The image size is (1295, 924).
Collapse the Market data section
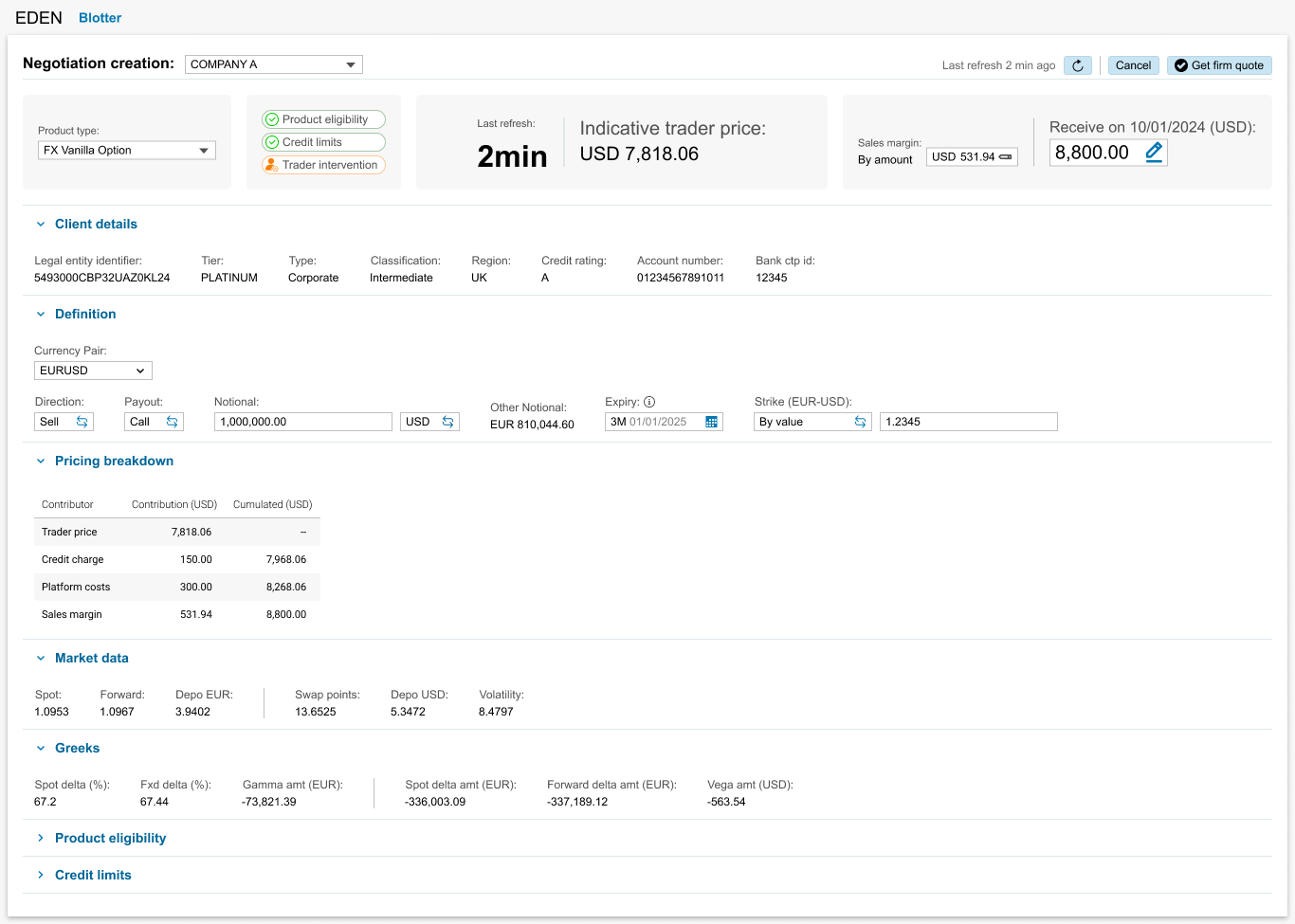[x=41, y=659]
